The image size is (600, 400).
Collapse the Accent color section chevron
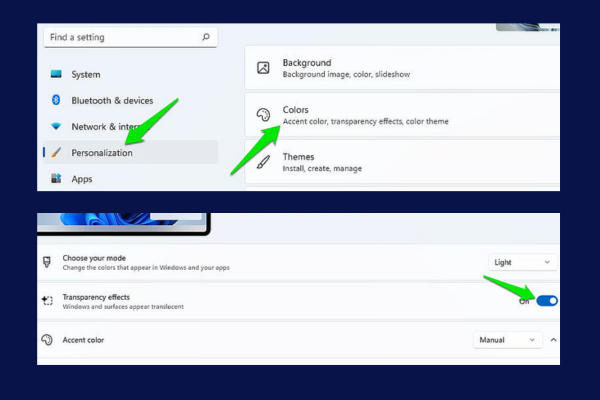553,340
